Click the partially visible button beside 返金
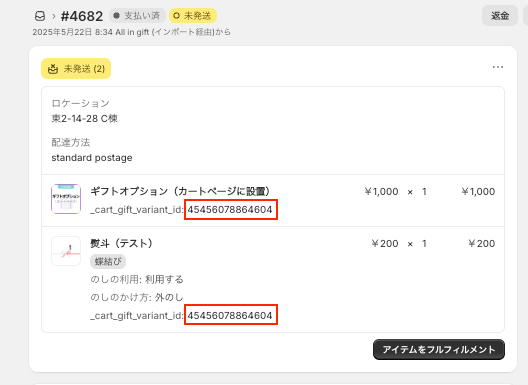Image resolution: width=528 pixels, height=385 pixels. (x=525, y=15)
